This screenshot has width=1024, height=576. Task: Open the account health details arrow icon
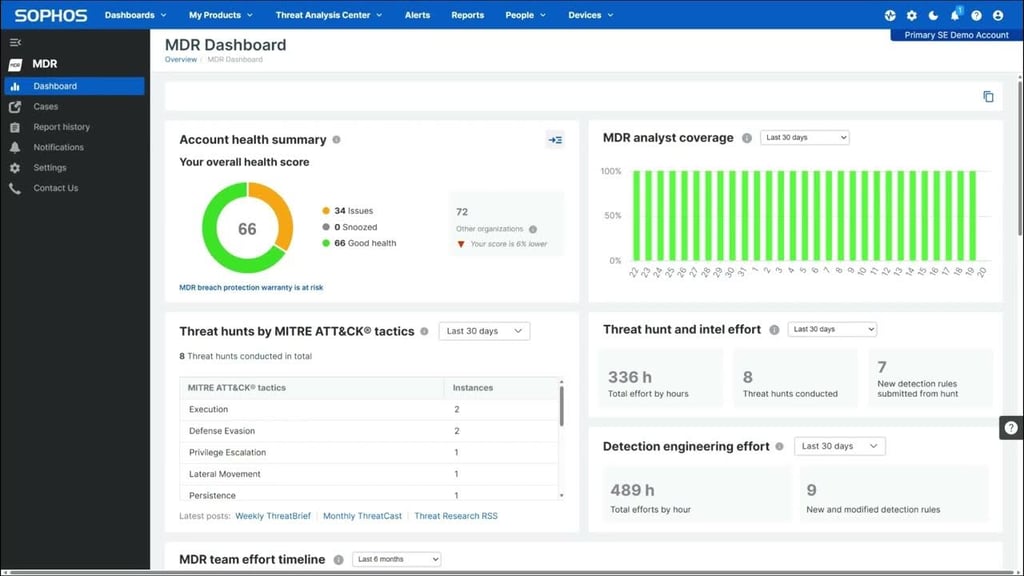point(555,140)
